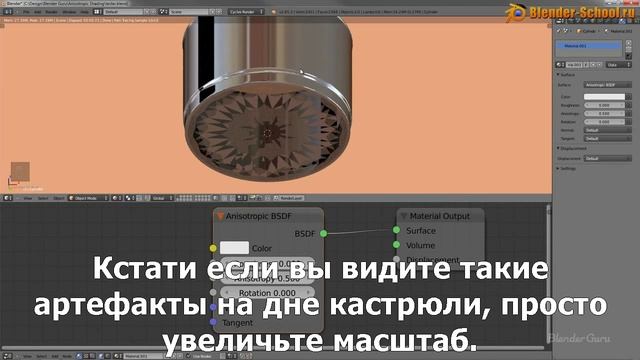Open the Cycles Render engine dropdown

click(x=246, y=12)
